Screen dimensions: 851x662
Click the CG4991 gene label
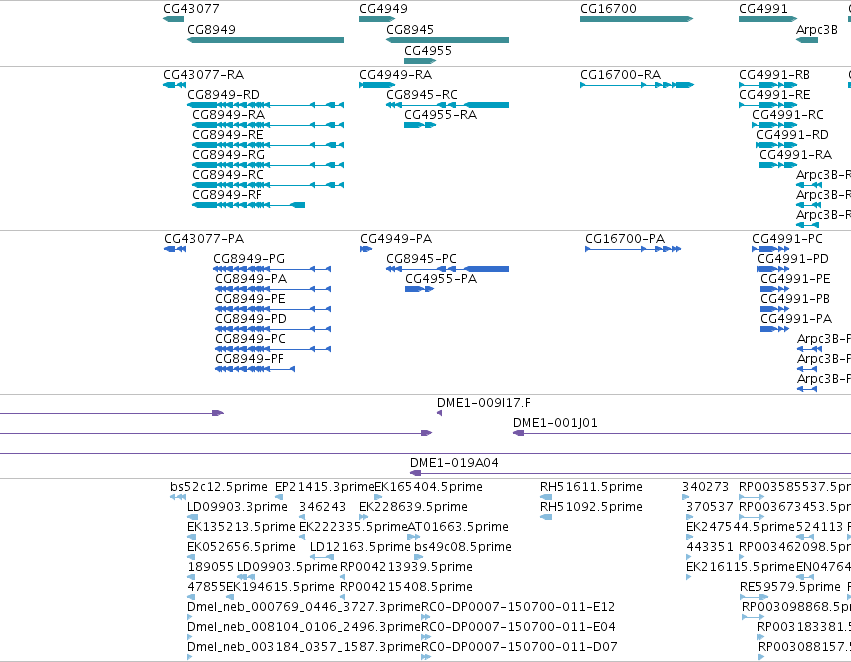tap(763, 9)
